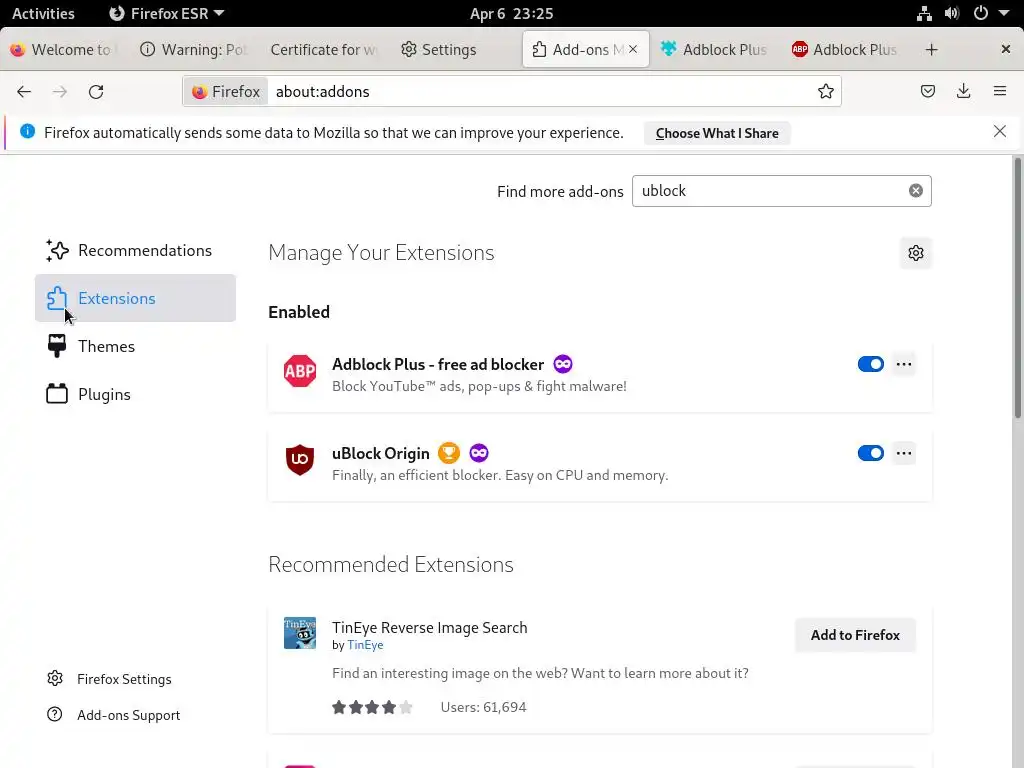1024x768 pixels.
Task: Bookmark this page with star icon
Action: click(x=826, y=92)
